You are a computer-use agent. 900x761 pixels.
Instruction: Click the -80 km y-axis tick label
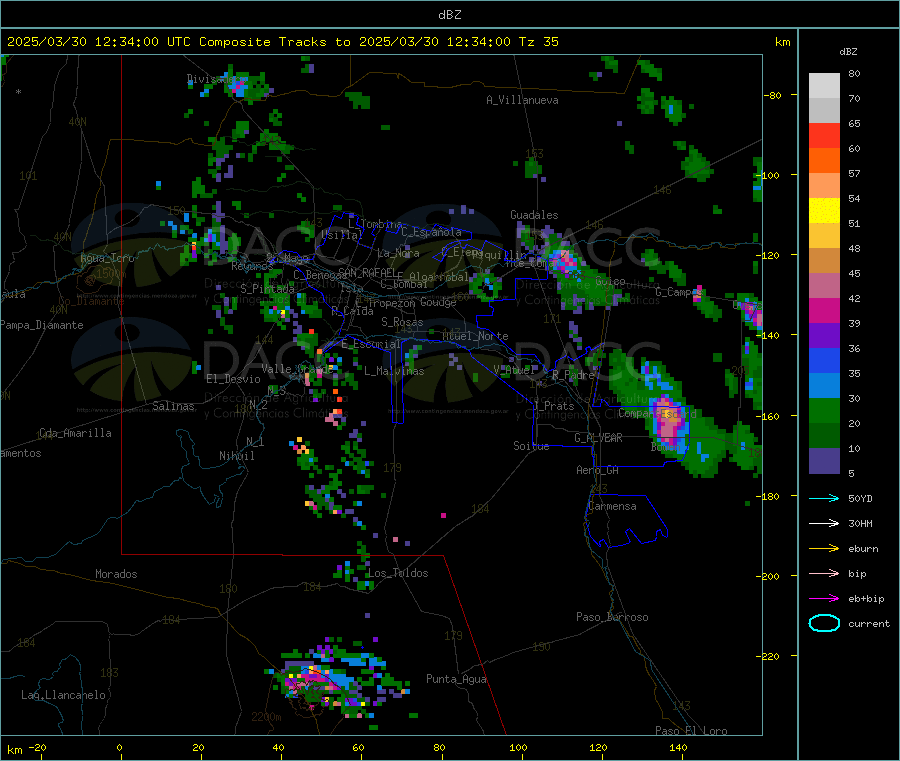[x=773, y=95]
